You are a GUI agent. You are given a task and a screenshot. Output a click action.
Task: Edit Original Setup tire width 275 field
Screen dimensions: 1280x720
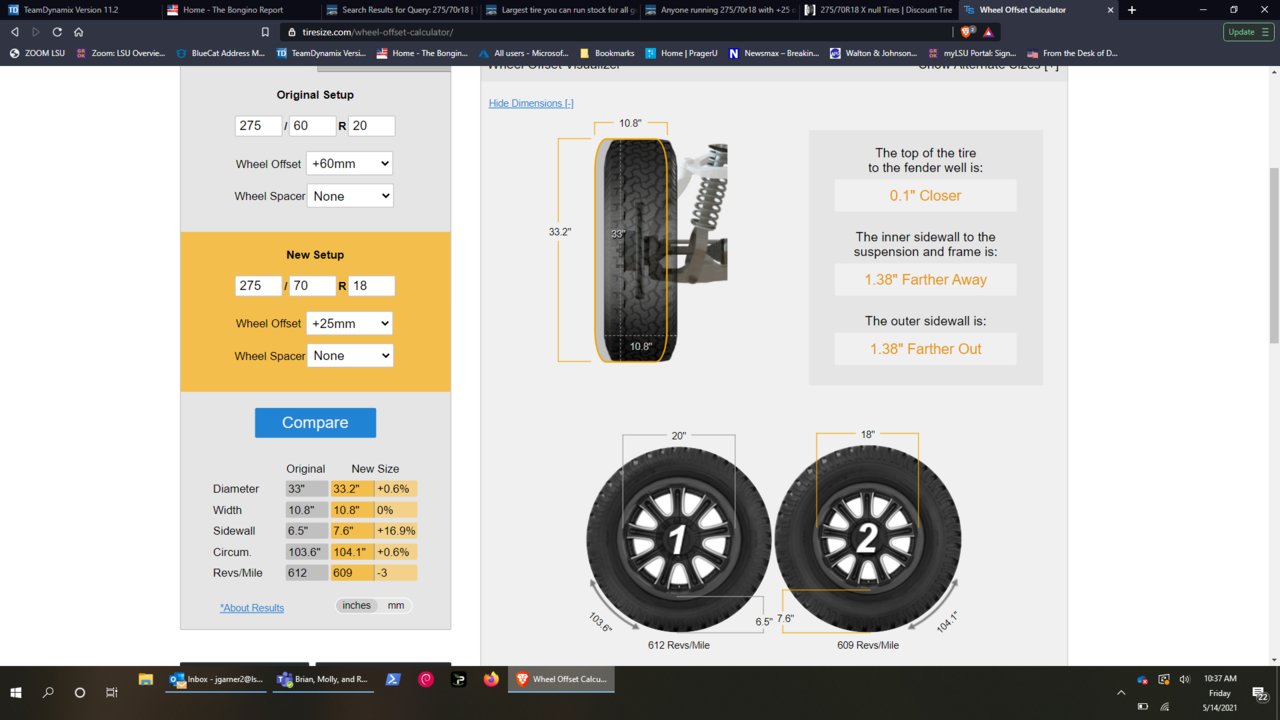[259, 126]
